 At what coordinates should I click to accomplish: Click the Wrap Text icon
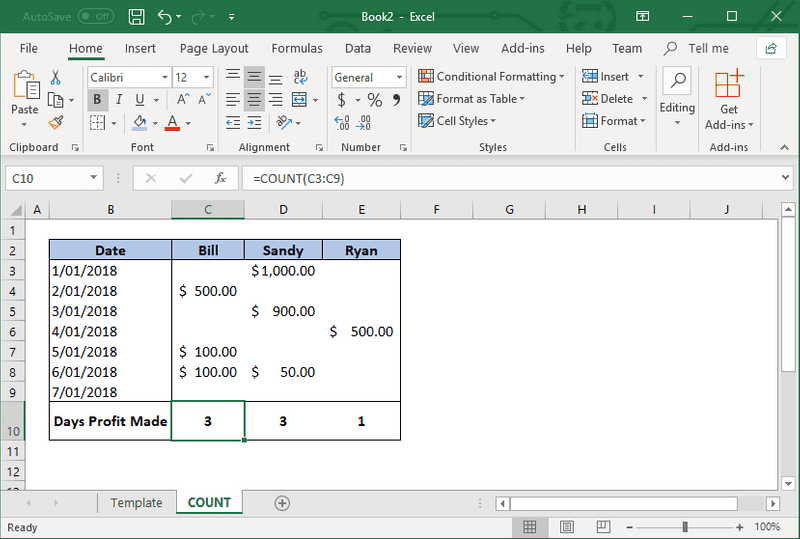point(300,77)
